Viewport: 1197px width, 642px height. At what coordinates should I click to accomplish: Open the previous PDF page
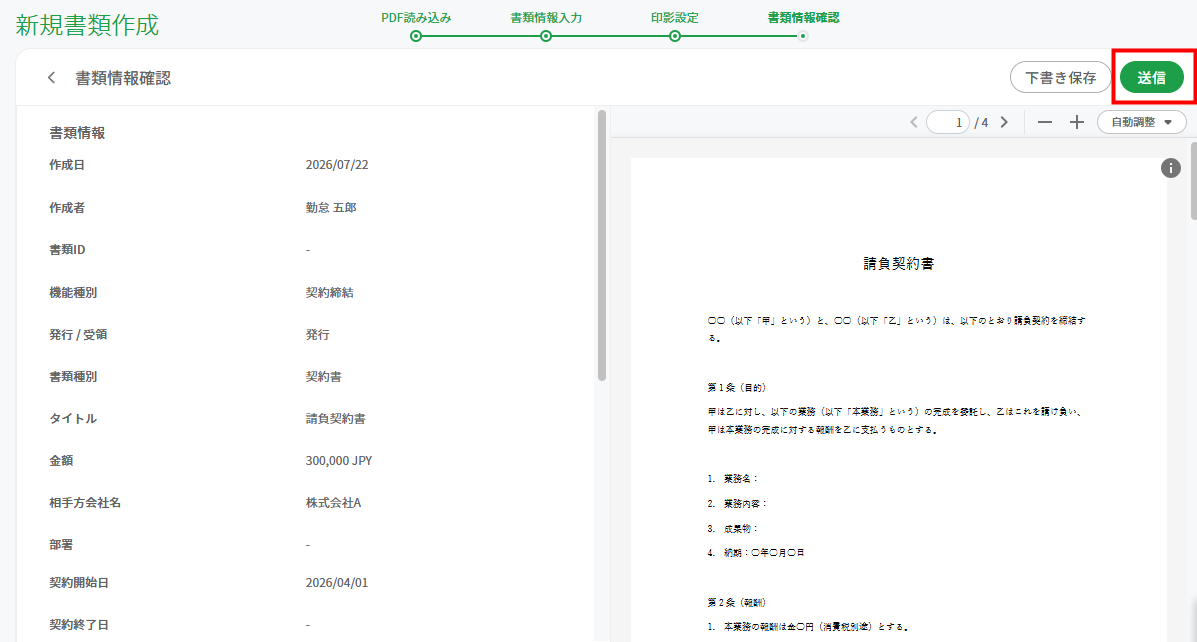914,122
